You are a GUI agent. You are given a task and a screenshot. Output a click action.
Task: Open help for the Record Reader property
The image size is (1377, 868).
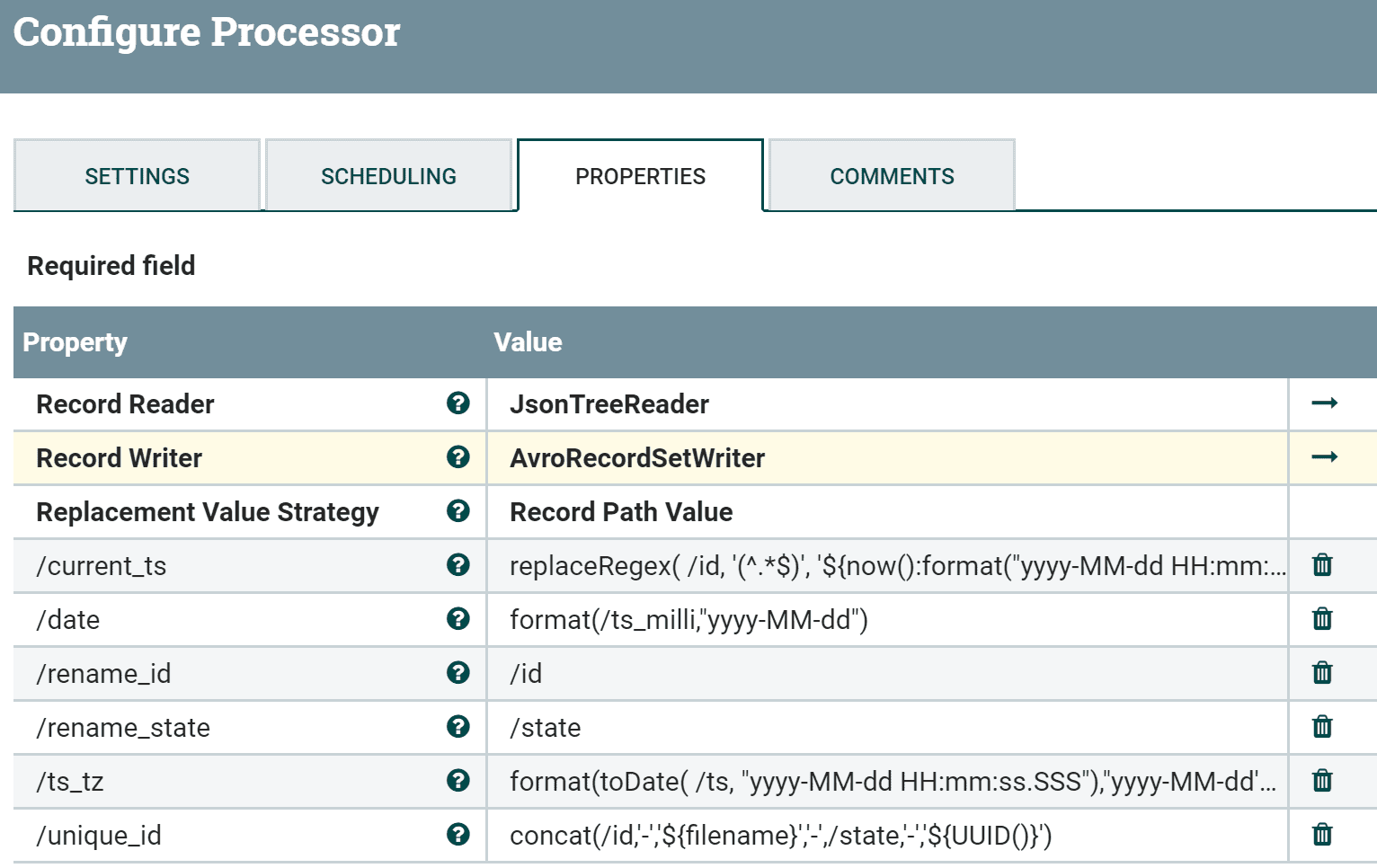[458, 403]
